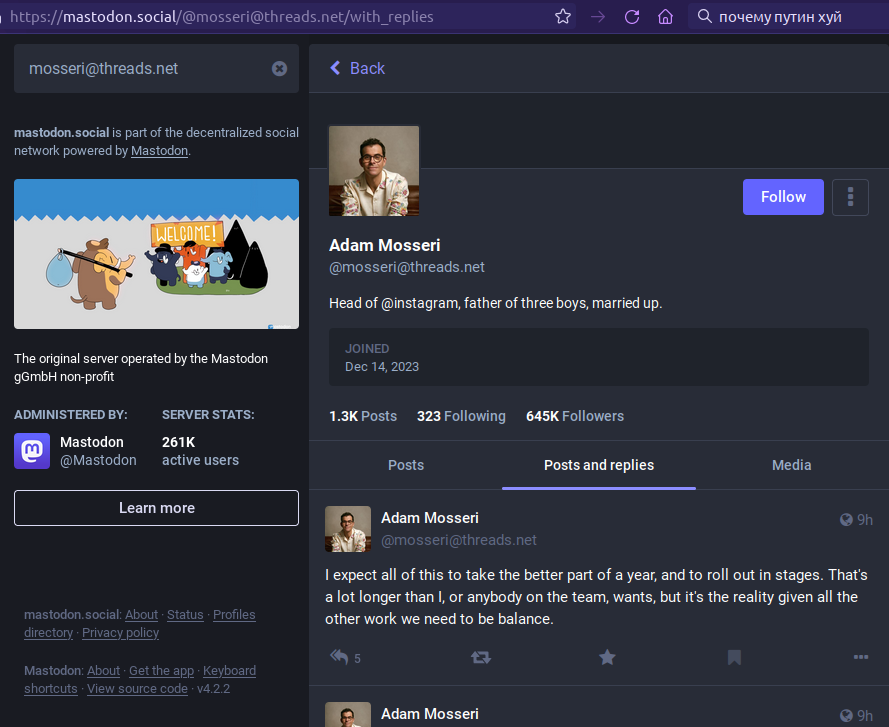Open the three-dot profile menu next to Follow

tap(850, 197)
